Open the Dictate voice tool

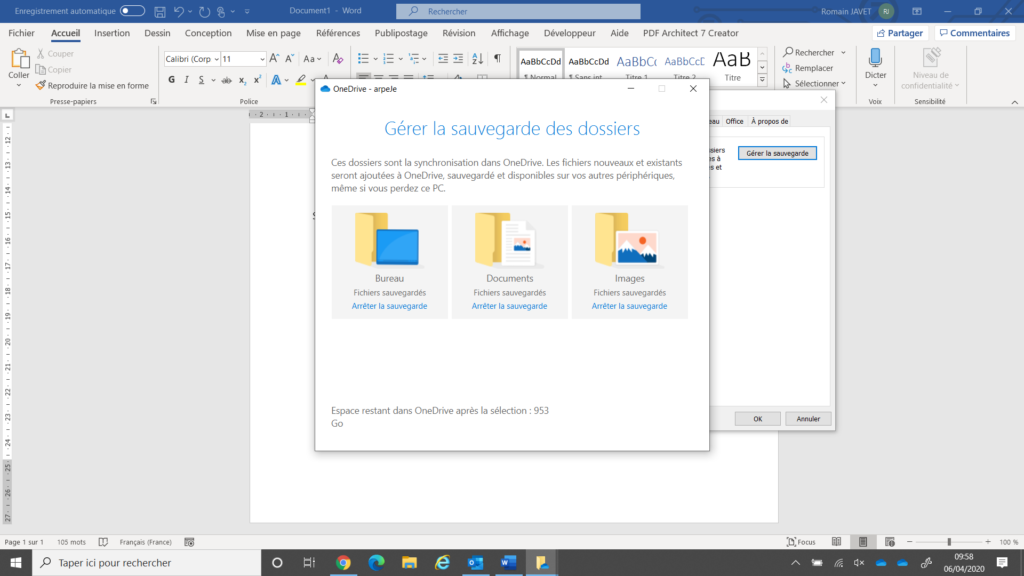pyautogui.click(x=875, y=67)
